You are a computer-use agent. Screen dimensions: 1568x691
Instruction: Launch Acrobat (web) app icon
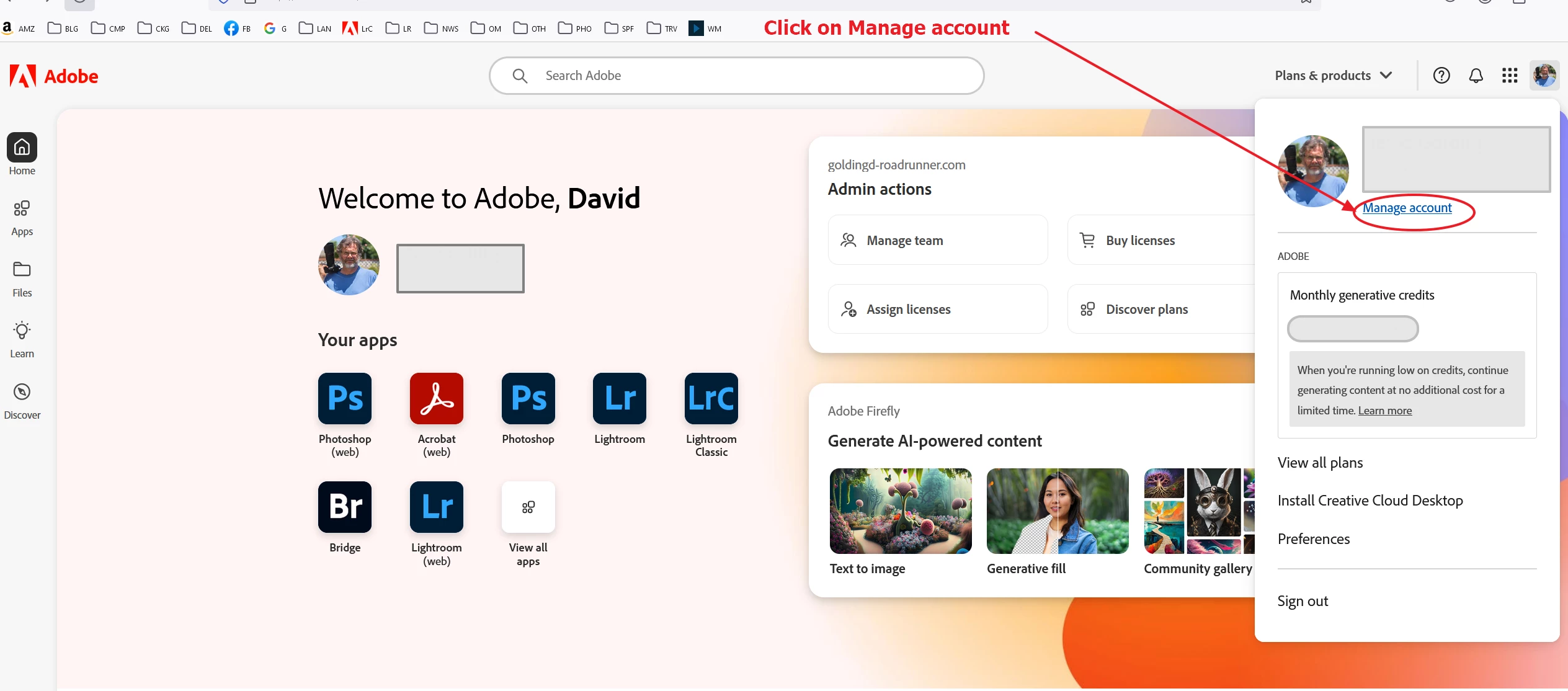(436, 398)
